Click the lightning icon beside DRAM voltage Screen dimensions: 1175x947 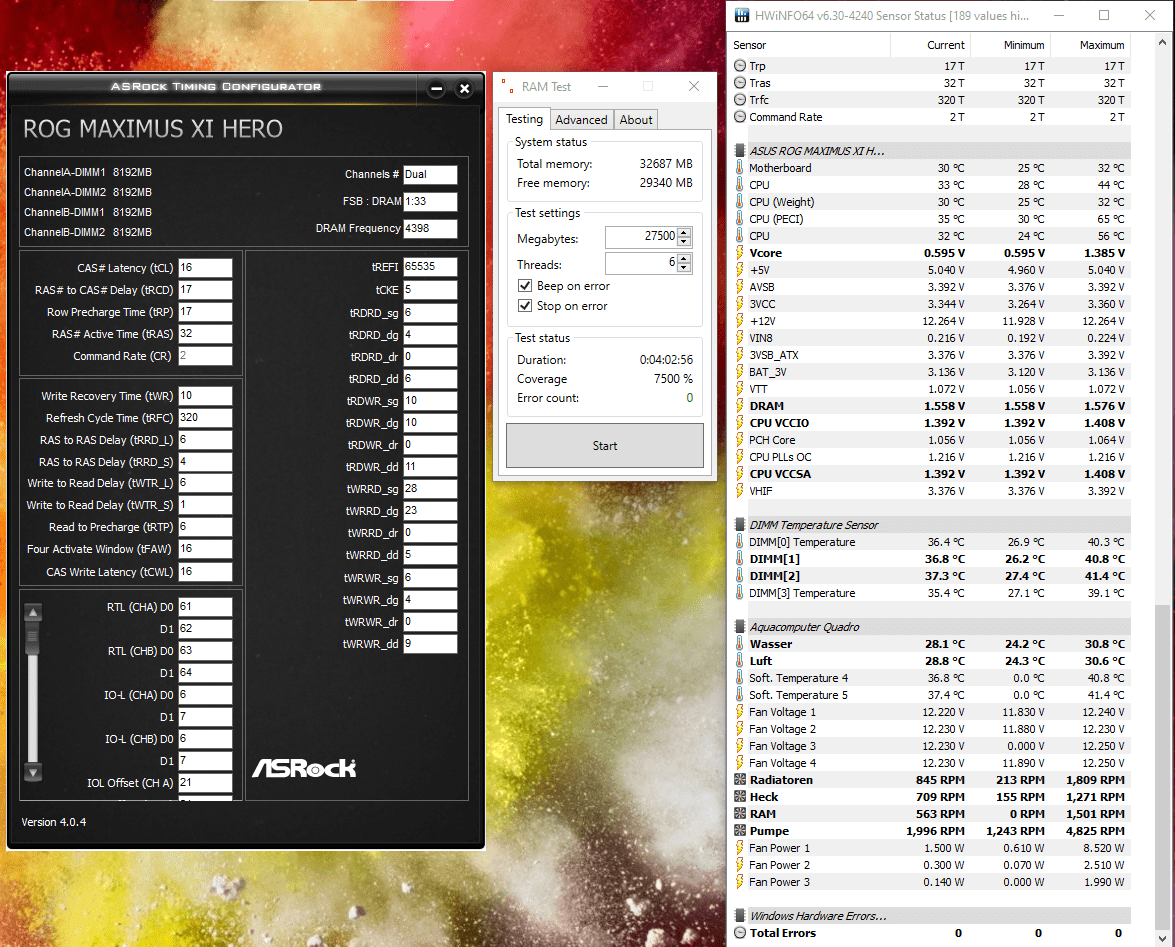(x=740, y=406)
